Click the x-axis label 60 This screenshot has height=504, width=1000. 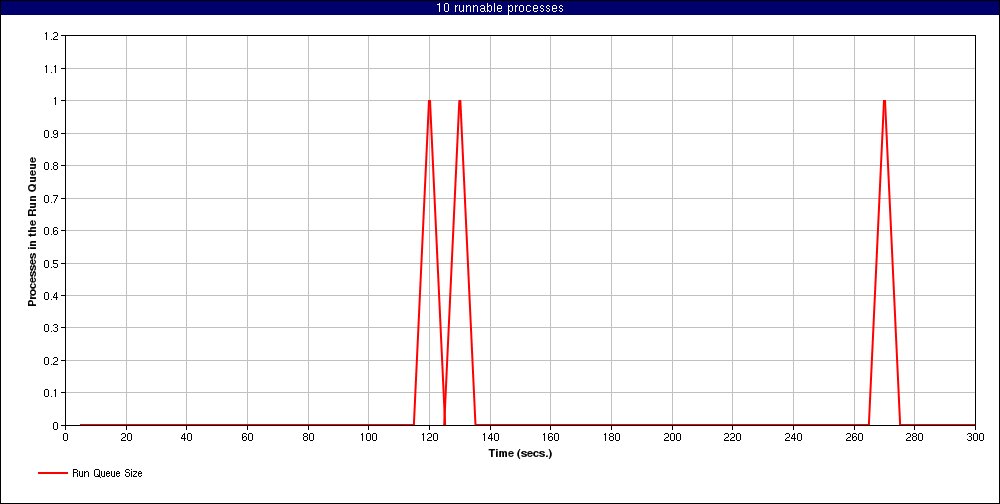(x=247, y=437)
